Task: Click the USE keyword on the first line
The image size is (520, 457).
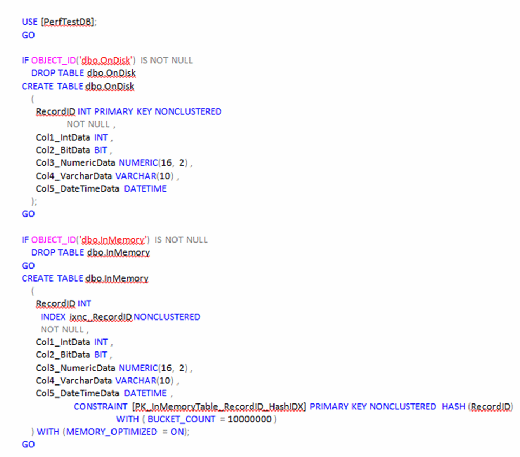Action: click(29, 22)
